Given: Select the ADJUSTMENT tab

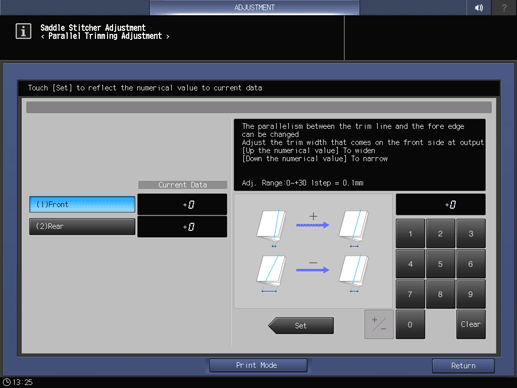Looking at the screenshot, I should point(254,7).
